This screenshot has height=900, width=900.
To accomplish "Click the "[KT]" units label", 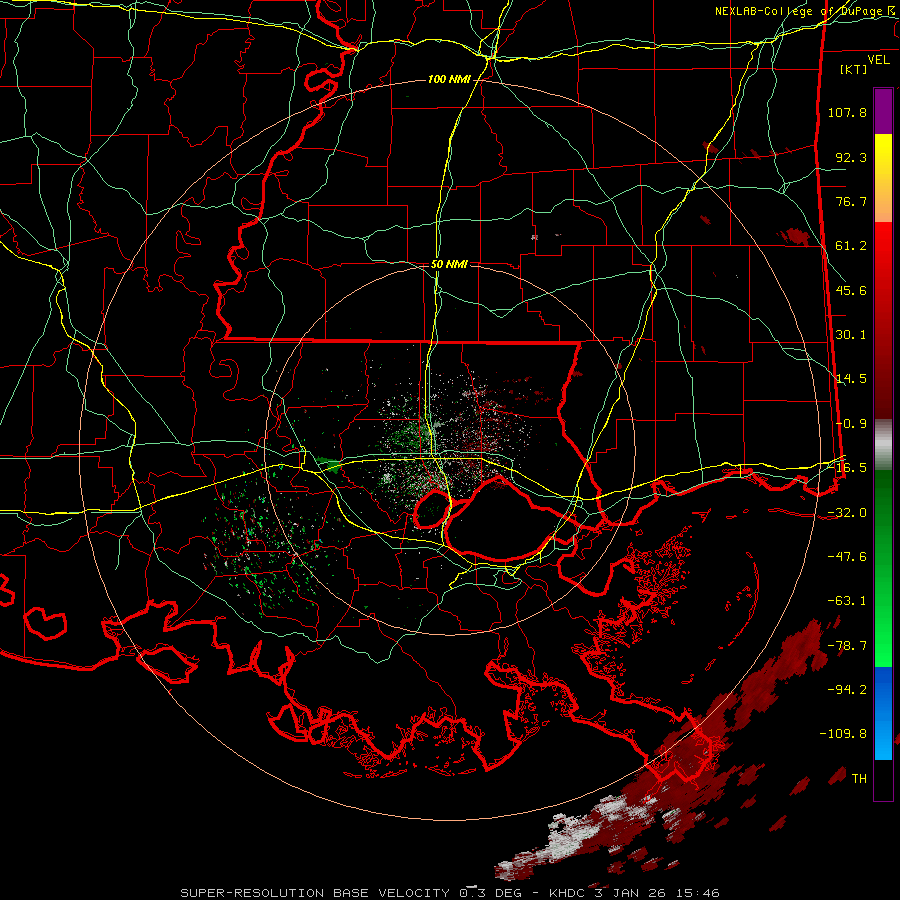I will (854, 69).
